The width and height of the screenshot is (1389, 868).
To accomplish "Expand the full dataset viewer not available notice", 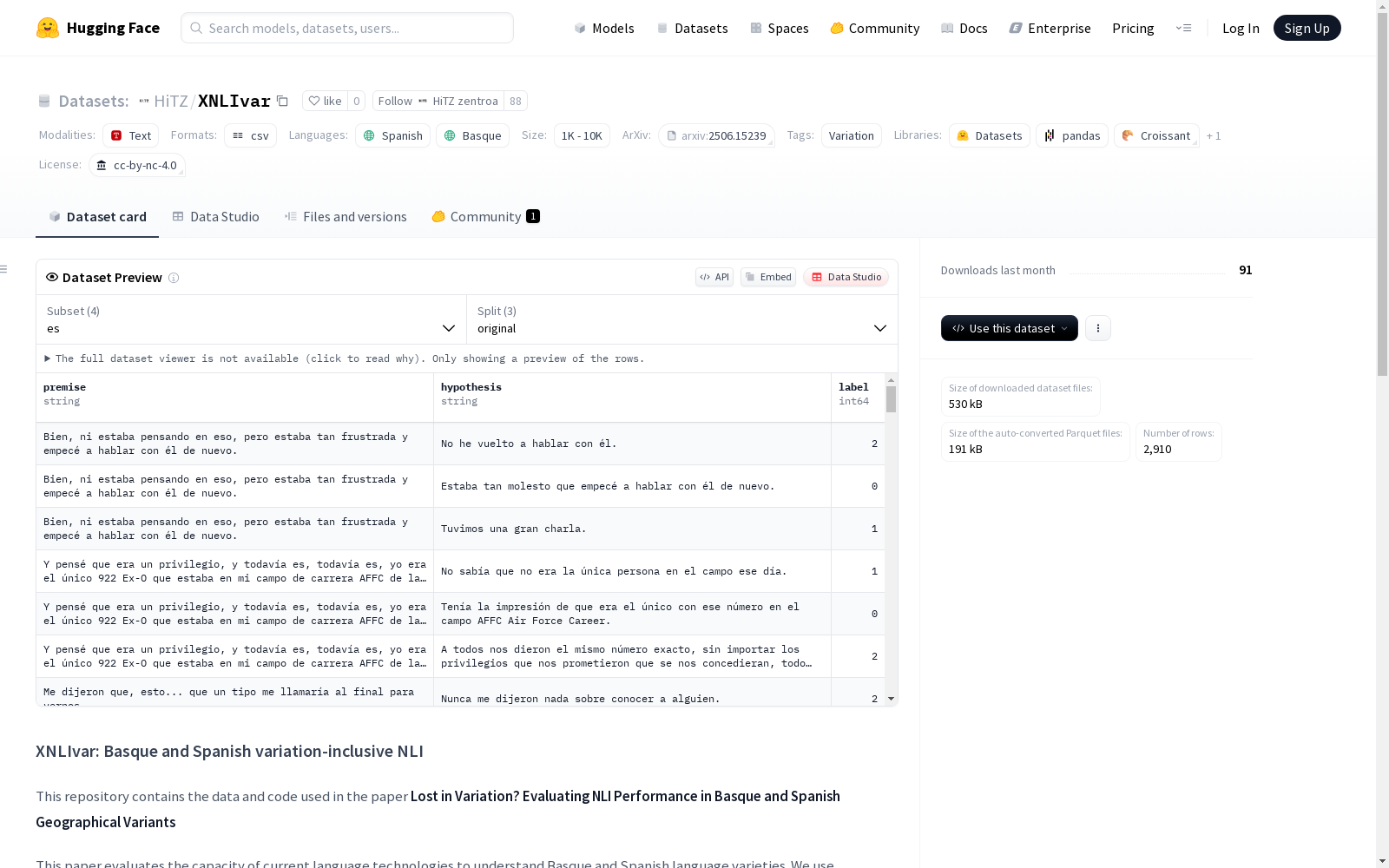I will (x=345, y=358).
